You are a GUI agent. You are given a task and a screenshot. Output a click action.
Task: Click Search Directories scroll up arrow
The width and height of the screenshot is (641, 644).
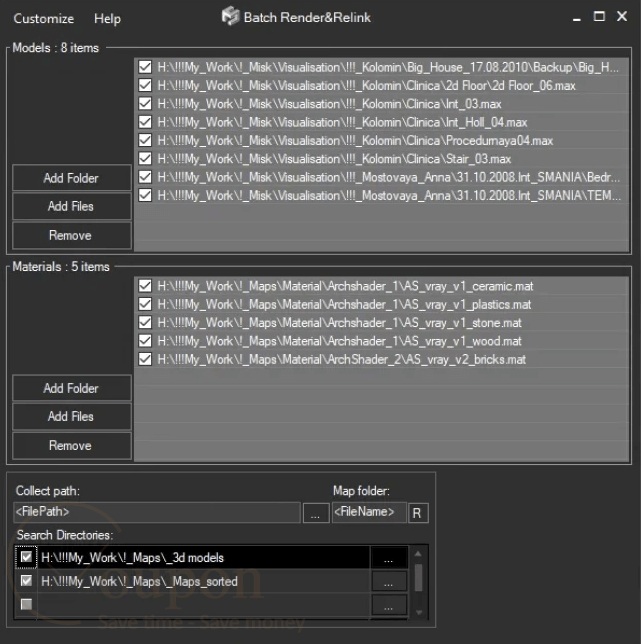point(418,554)
